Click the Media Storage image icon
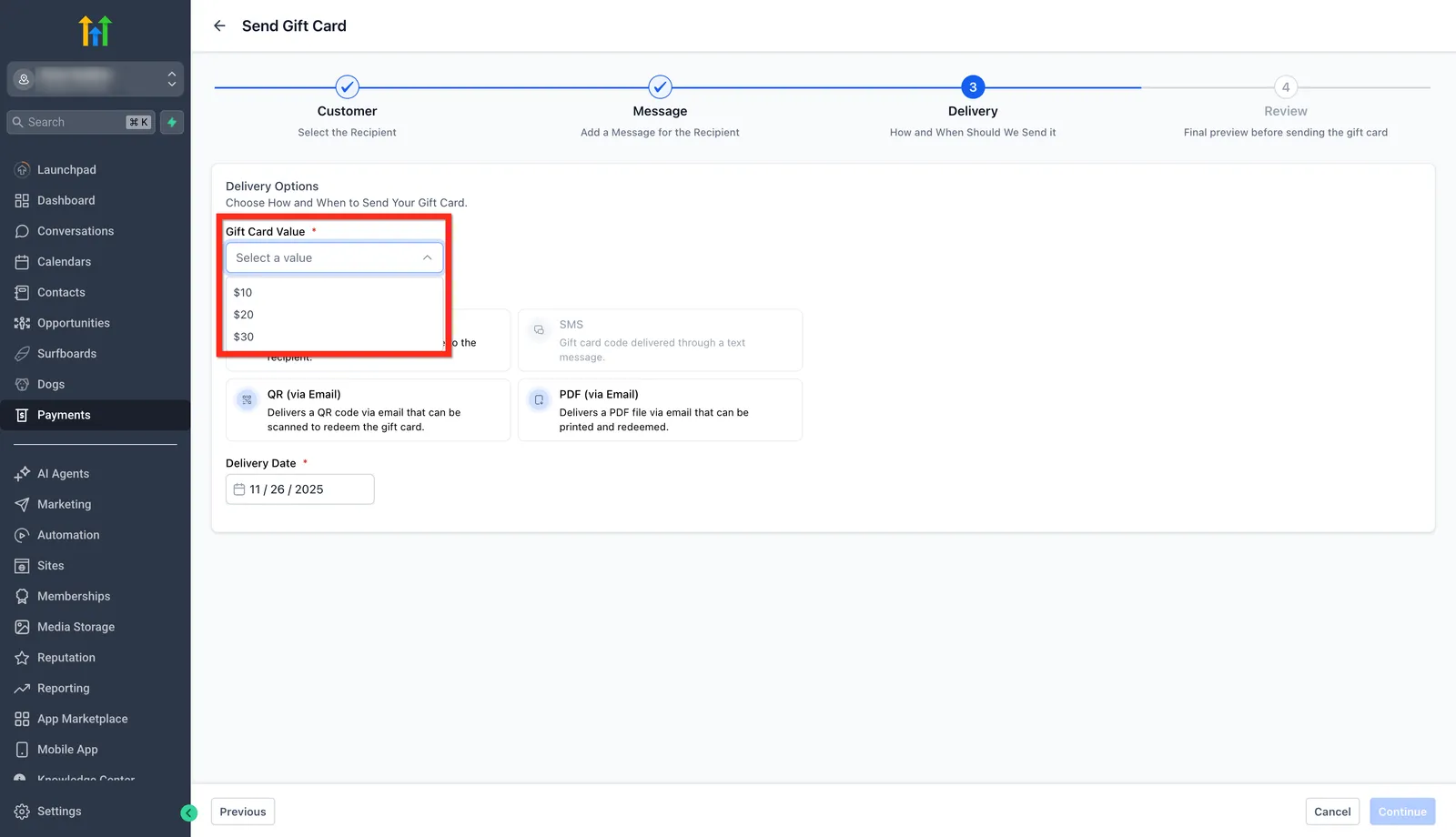 [x=22, y=627]
